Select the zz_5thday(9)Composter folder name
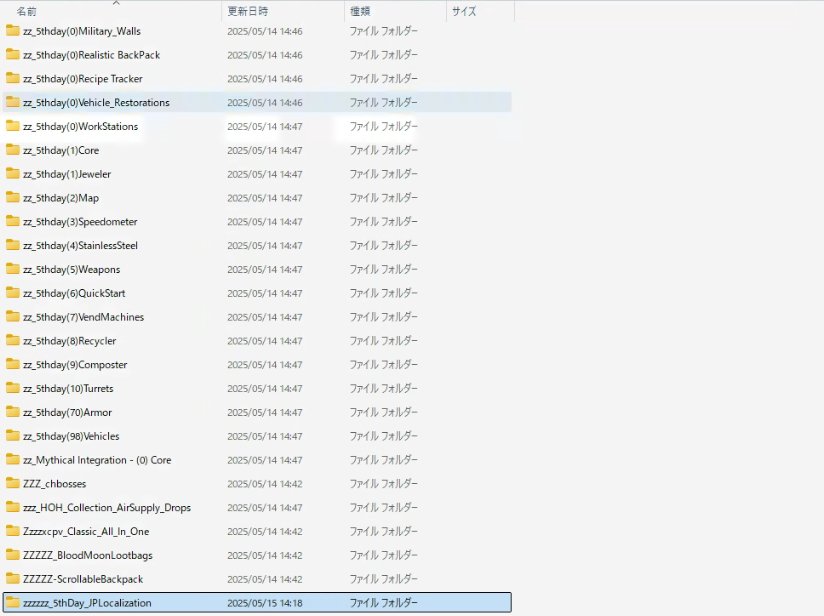824x616 pixels. pos(75,365)
